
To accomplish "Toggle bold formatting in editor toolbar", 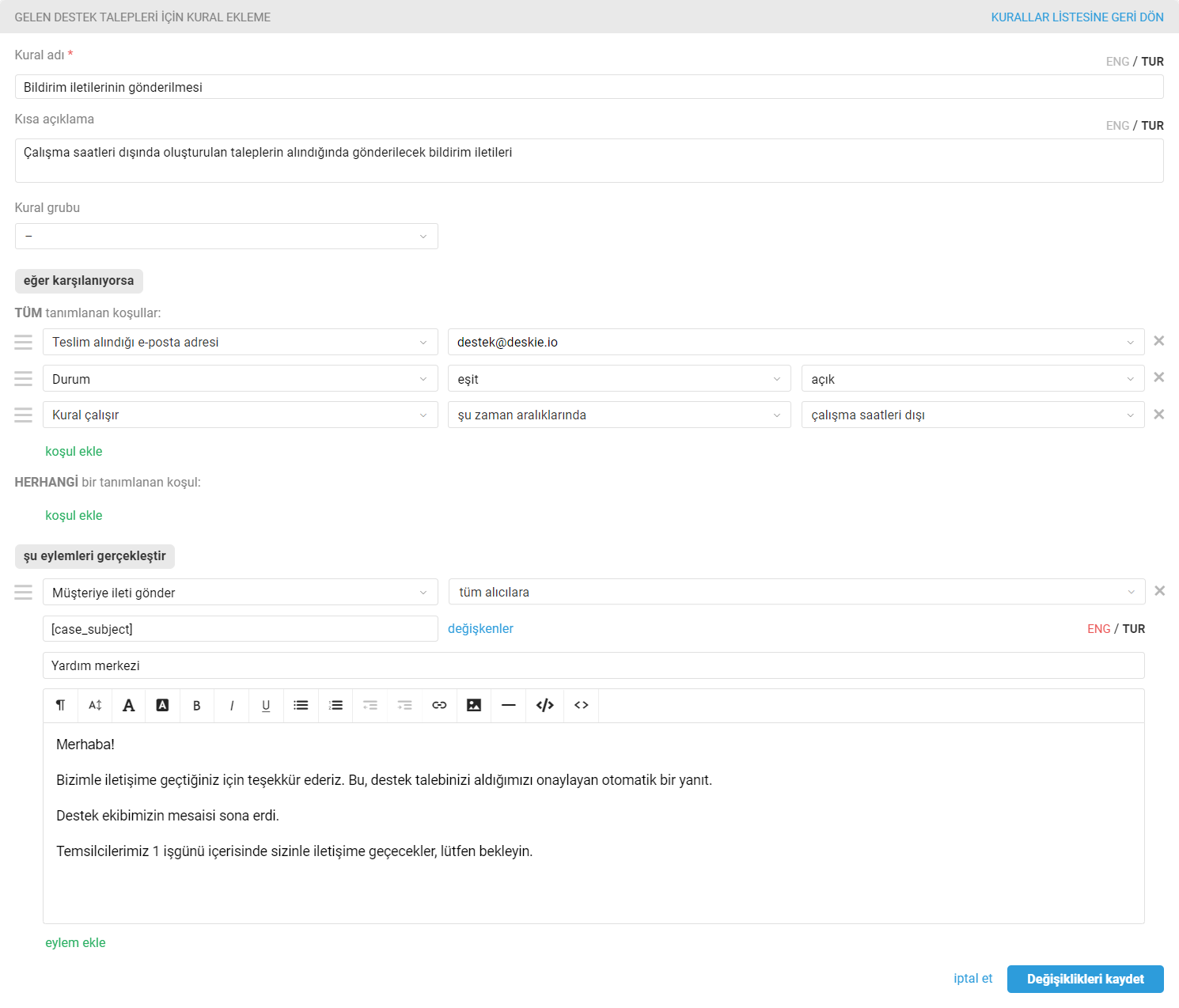I will [x=197, y=706].
